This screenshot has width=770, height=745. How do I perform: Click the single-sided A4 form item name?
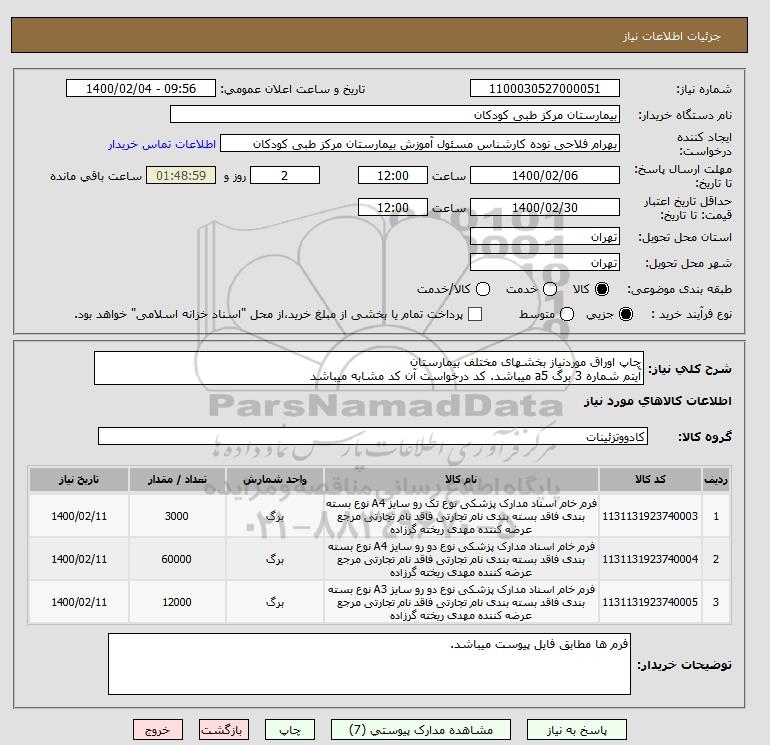(x=461, y=516)
